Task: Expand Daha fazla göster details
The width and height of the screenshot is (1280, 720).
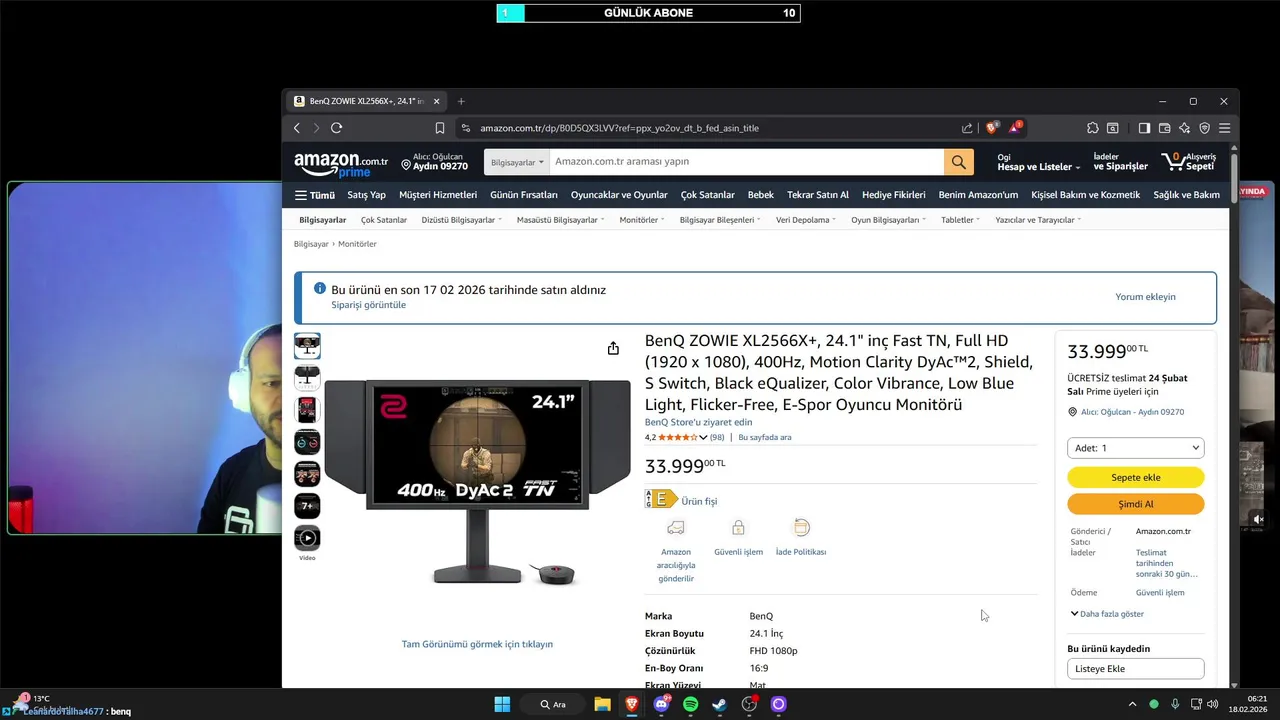Action: [1107, 614]
